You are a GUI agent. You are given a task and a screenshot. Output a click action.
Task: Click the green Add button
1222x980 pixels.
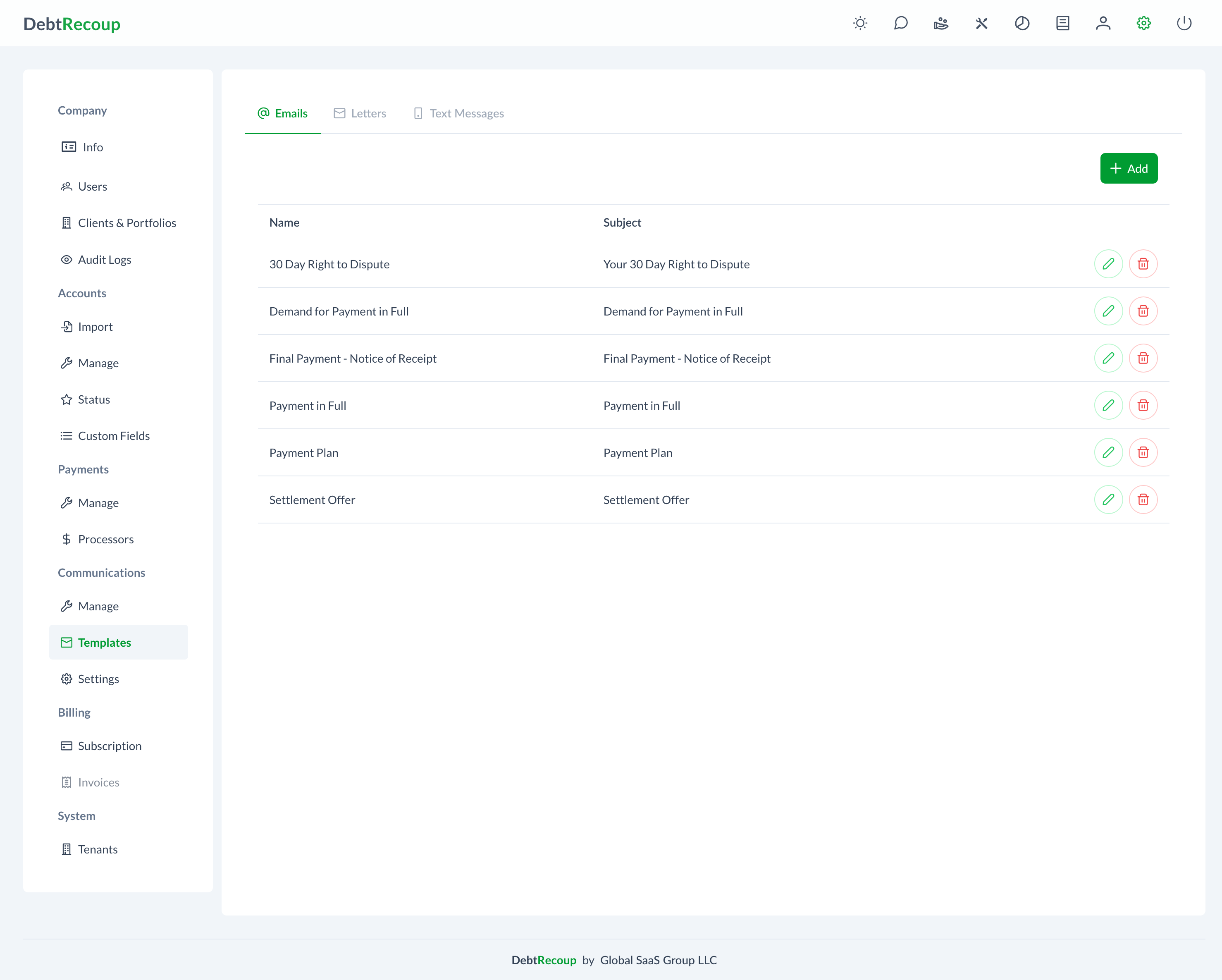(x=1129, y=168)
